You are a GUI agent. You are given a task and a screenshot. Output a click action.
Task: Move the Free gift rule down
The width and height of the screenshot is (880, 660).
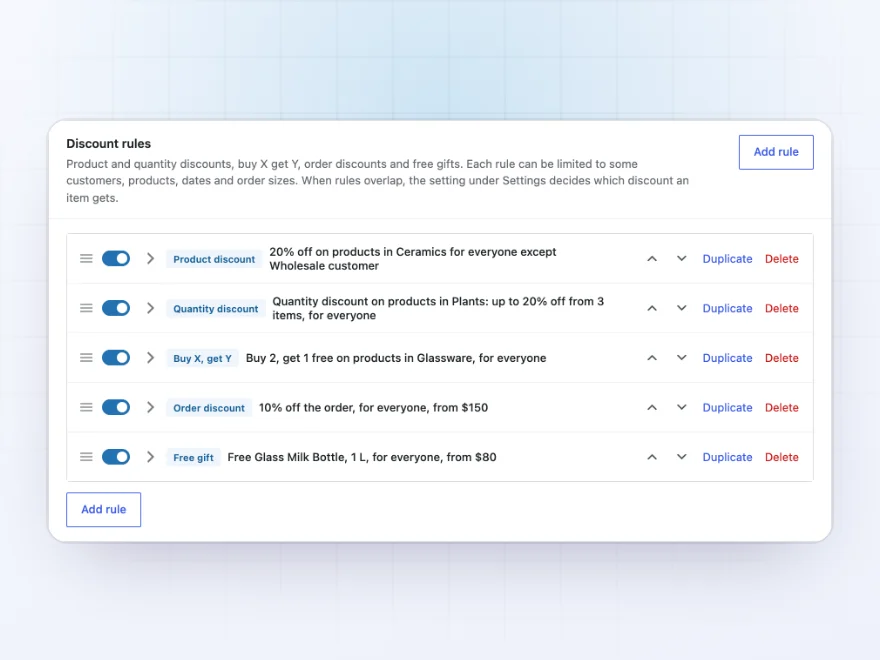click(681, 457)
